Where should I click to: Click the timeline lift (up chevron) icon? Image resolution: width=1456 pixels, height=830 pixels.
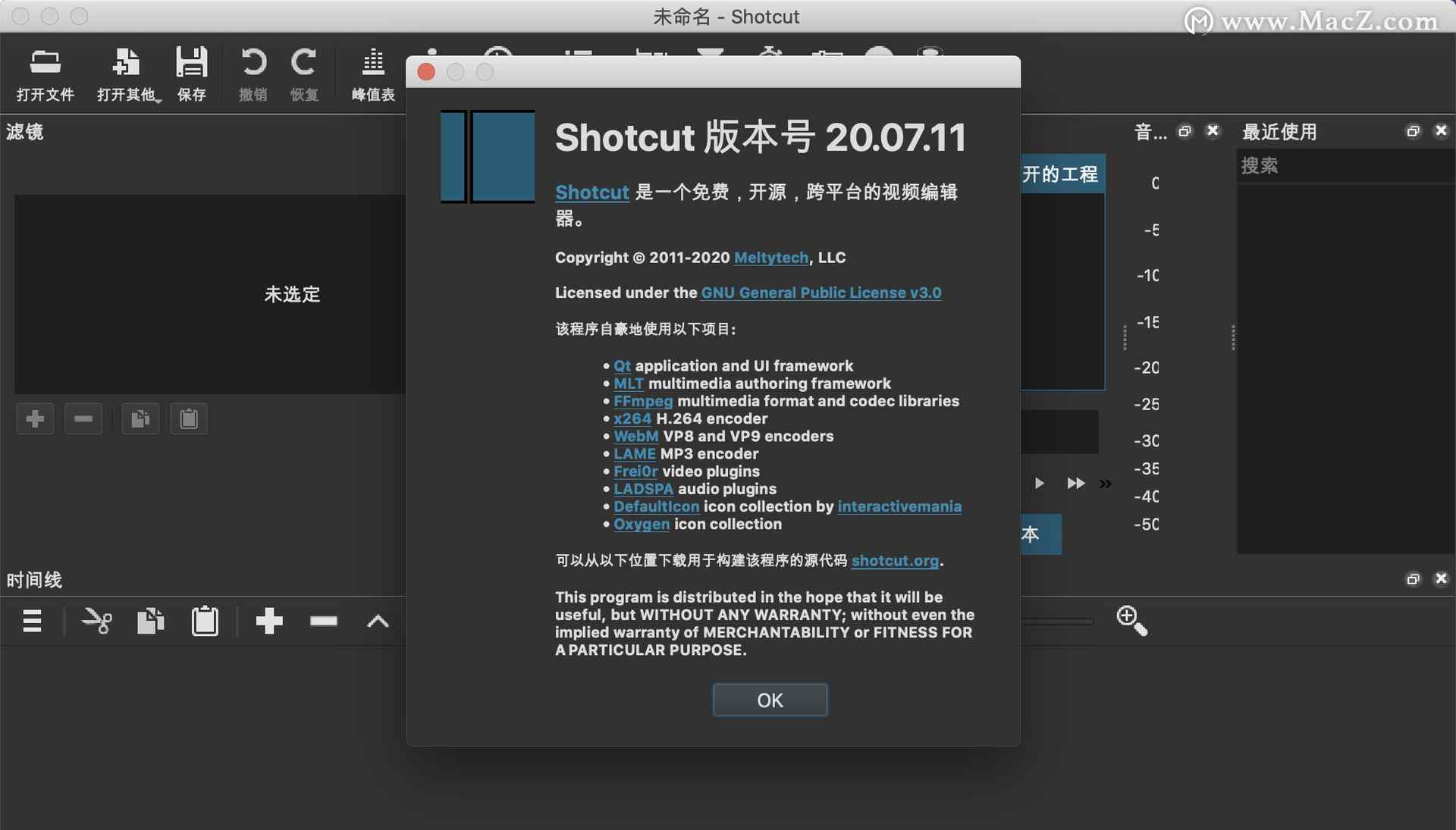tap(378, 622)
